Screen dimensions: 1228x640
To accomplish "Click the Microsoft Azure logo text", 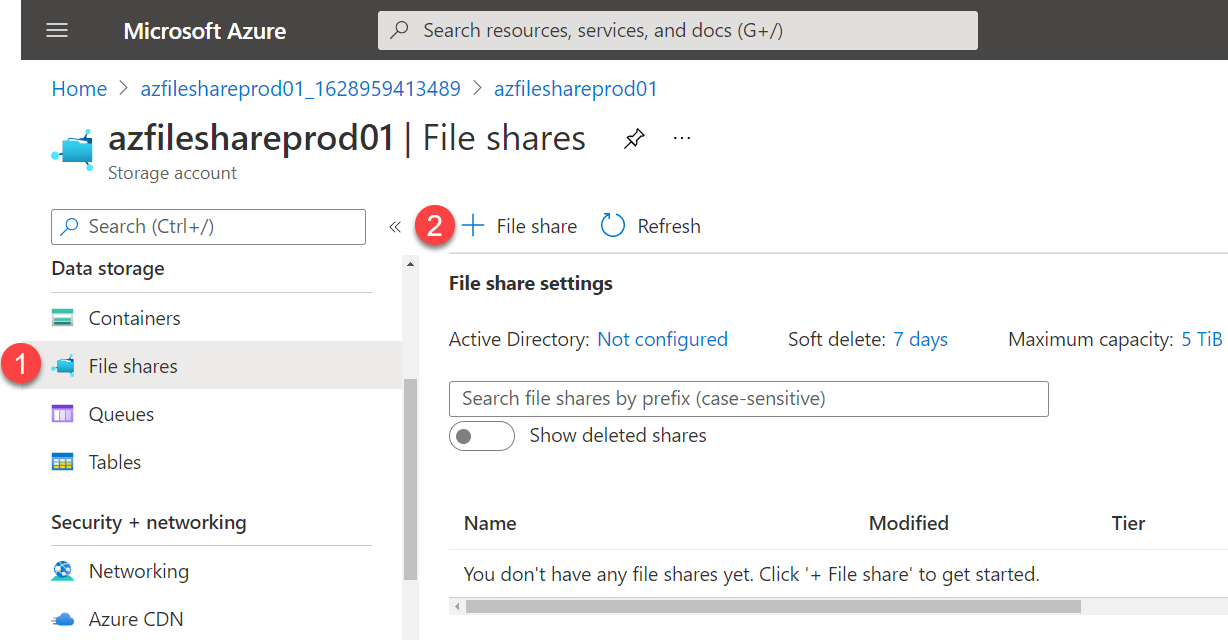I will (x=204, y=31).
